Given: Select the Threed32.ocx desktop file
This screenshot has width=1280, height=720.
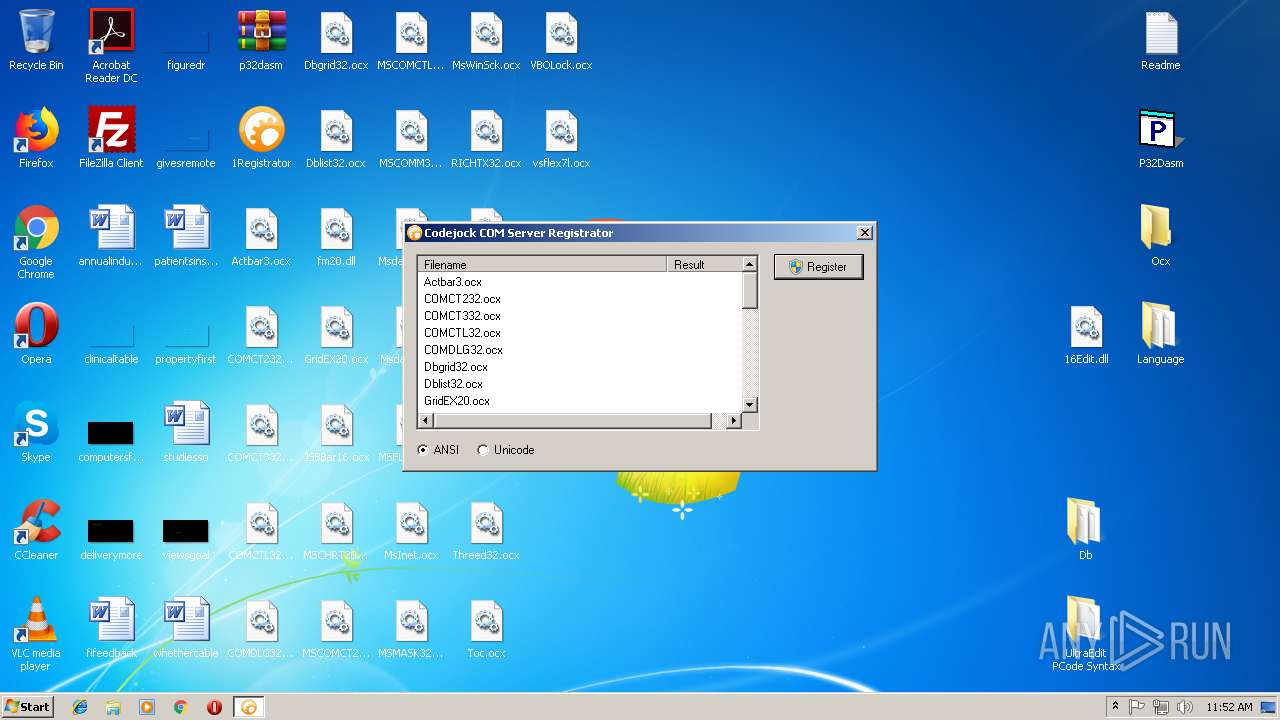Looking at the screenshot, I should (486, 531).
